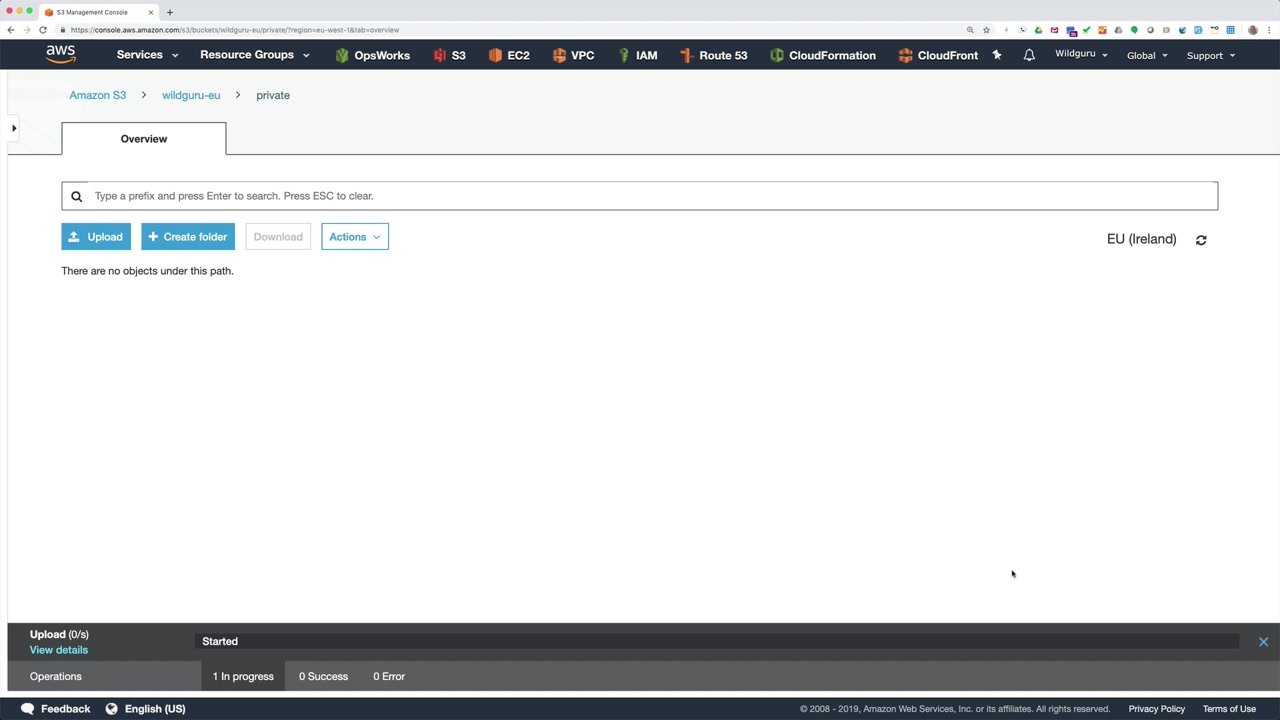Click the Upload (0/s) status text
The width and height of the screenshot is (1280, 720).
pyautogui.click(x=59, y=634)
